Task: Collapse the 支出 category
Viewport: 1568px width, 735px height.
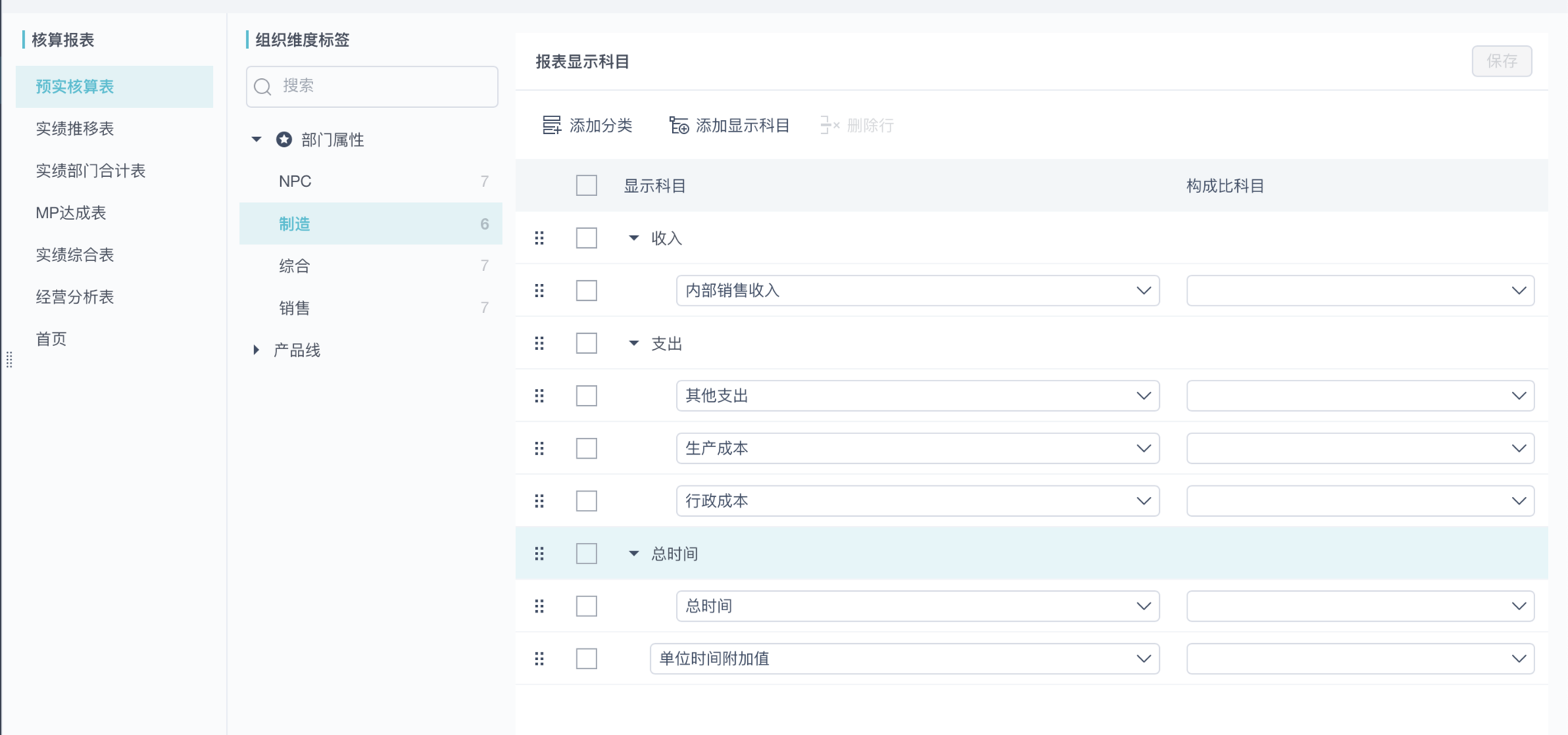Action: pyautogui.click(x=634, y=344)
